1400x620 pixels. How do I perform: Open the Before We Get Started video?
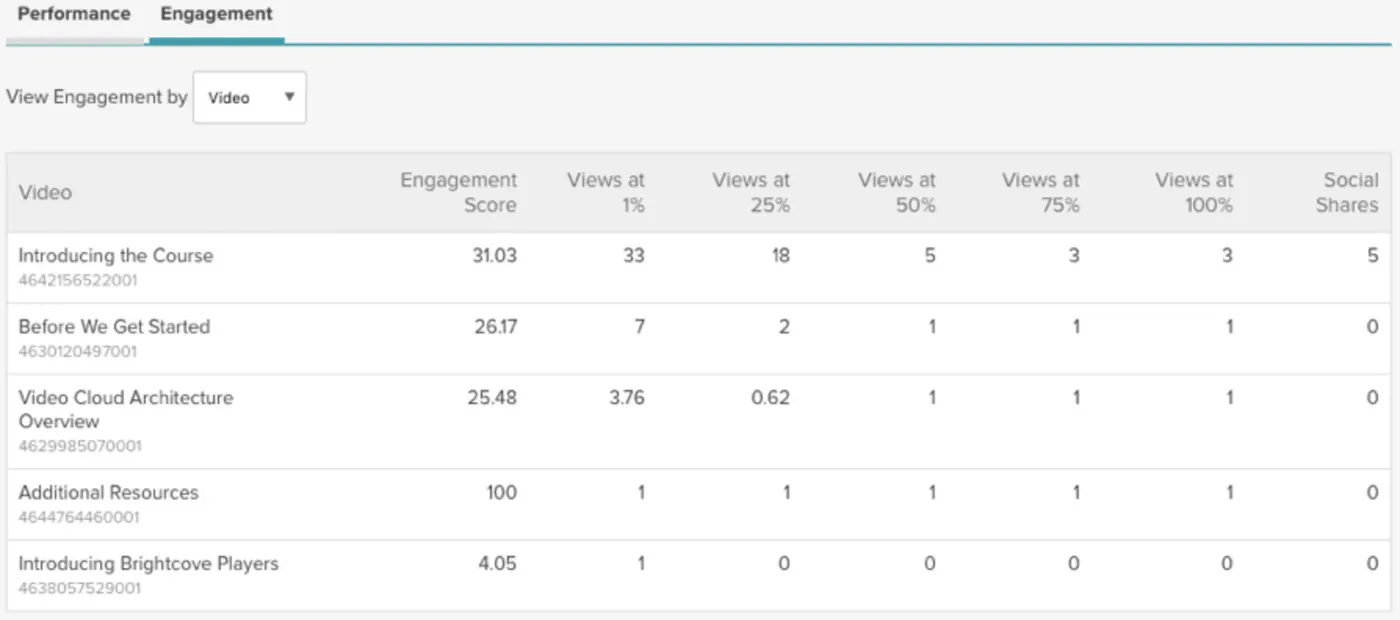(114, 326)
